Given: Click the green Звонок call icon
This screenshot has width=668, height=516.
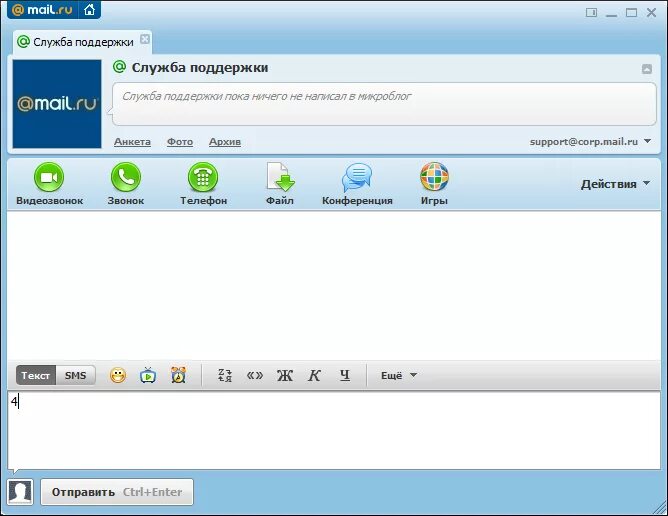Looking at the screenshot, I should pyautogui.click(x=126, y=177).
